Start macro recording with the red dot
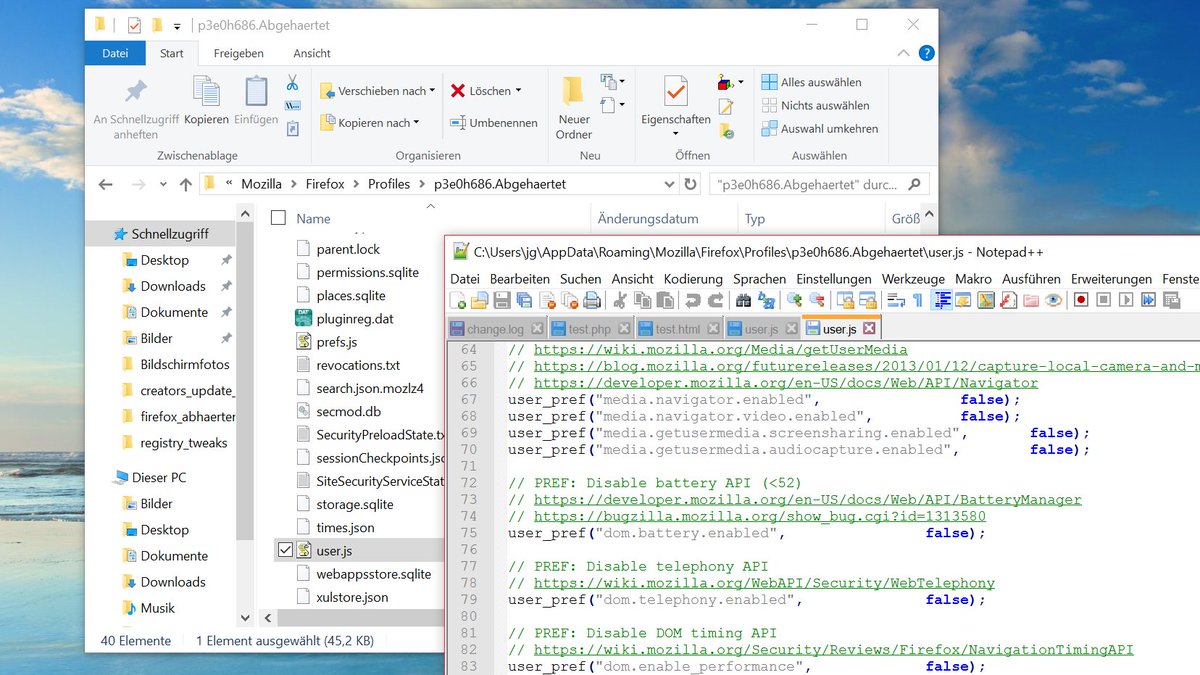 pyautogui.click(x=1081, y=300)
